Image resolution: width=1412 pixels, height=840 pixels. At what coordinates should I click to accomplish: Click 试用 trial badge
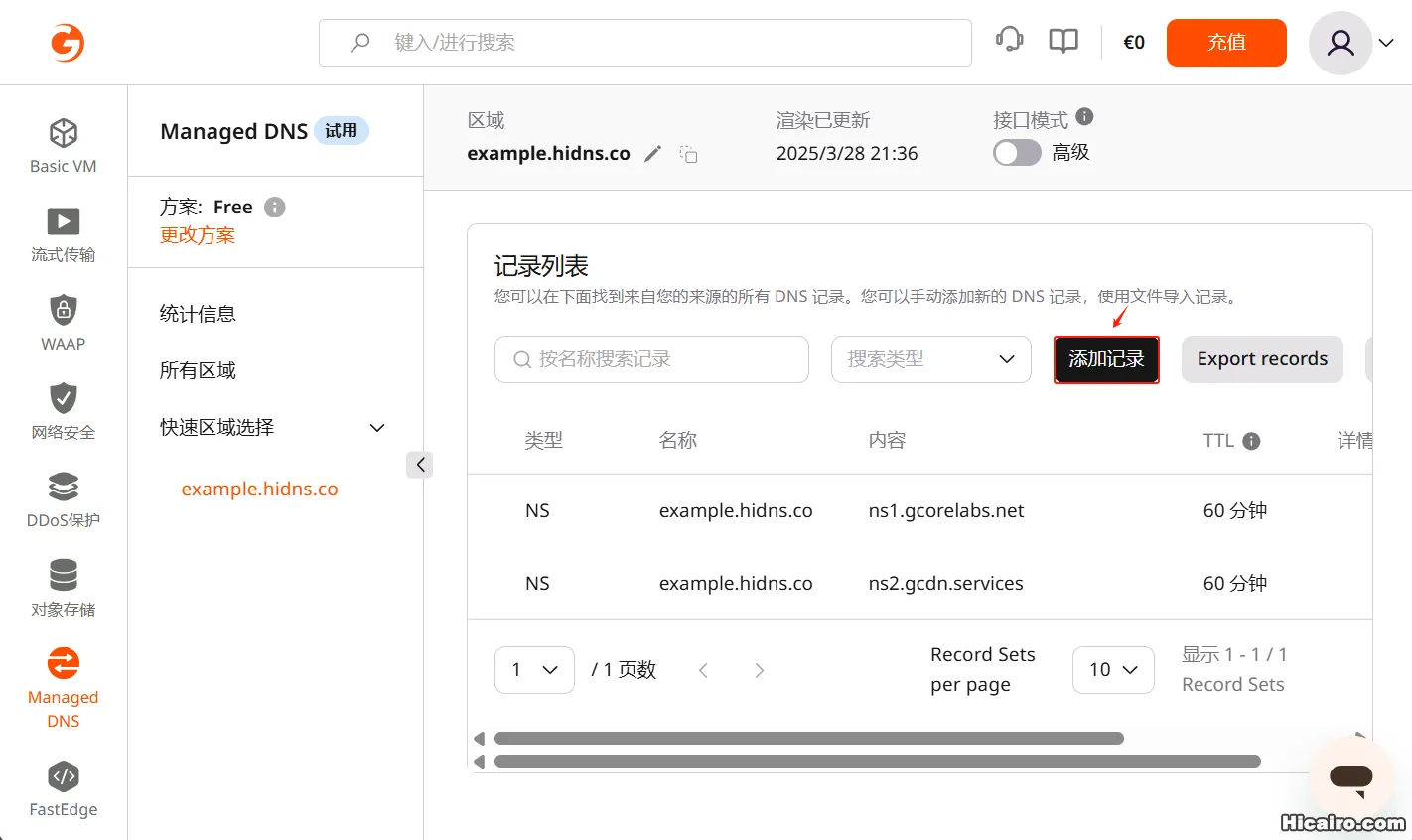coord(342,131)
